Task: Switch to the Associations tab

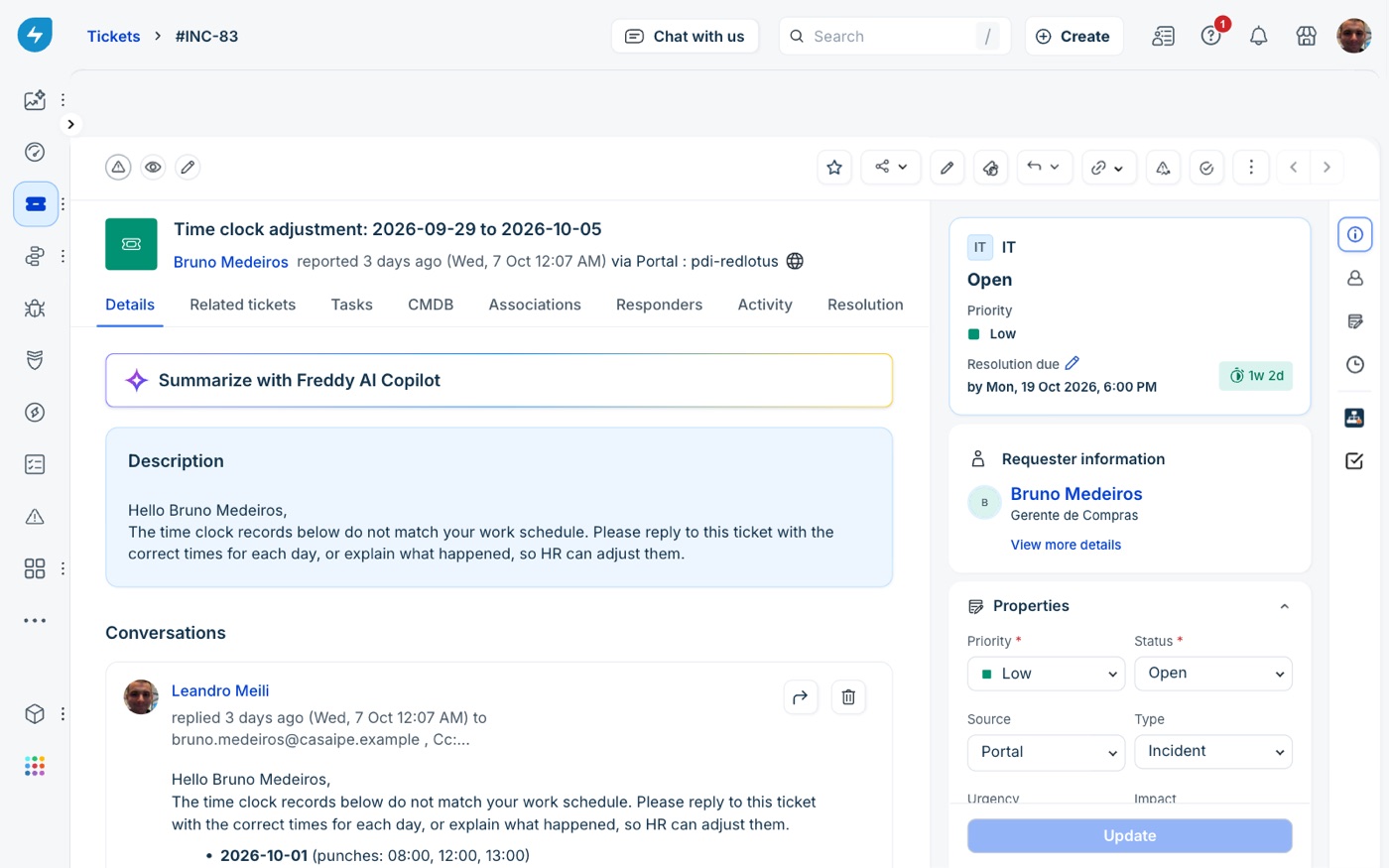Action: (535, 305)
